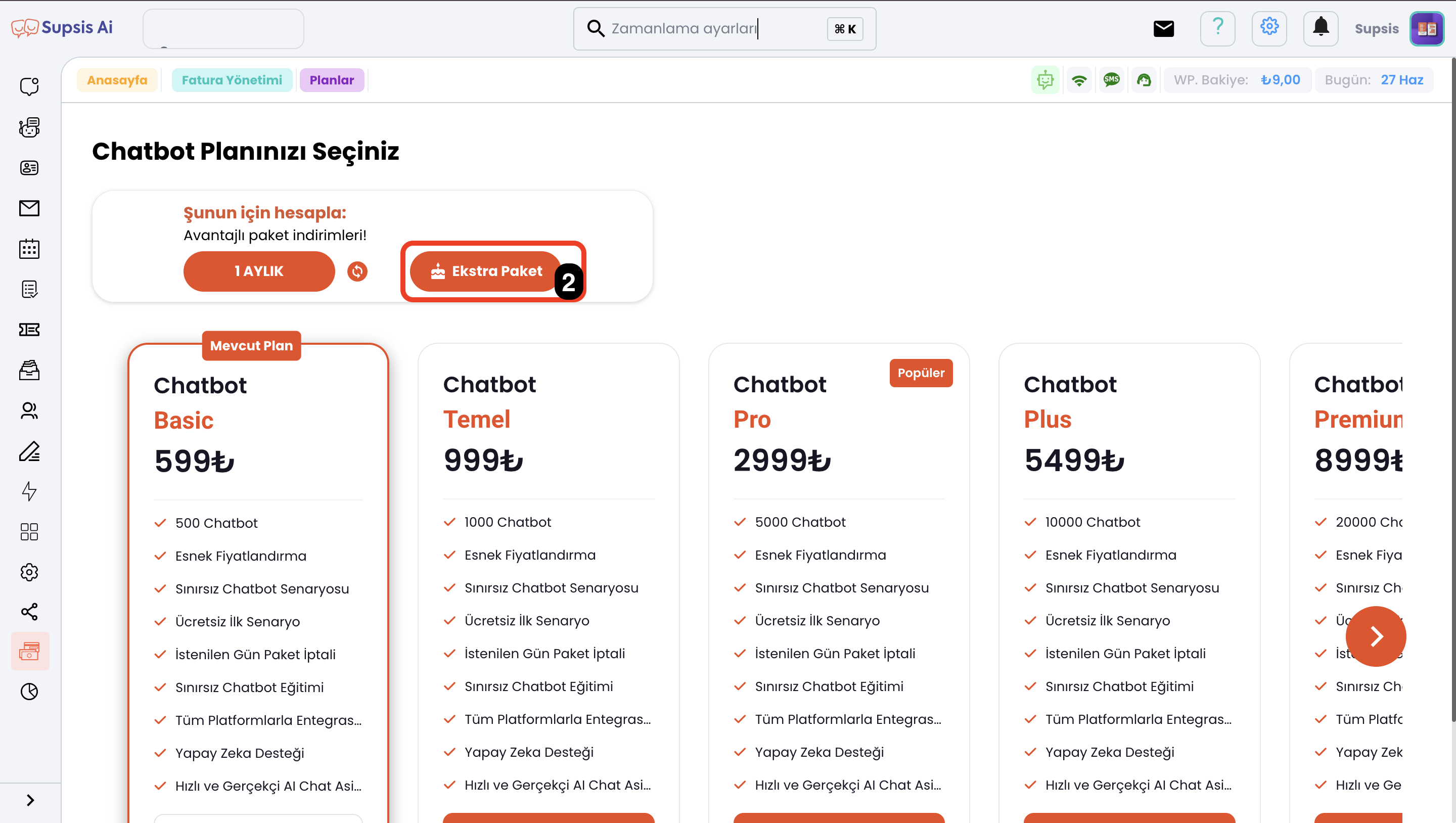Open the grid apps icon in sidebar
The image size is (1456, 823).
coord(29,532)
